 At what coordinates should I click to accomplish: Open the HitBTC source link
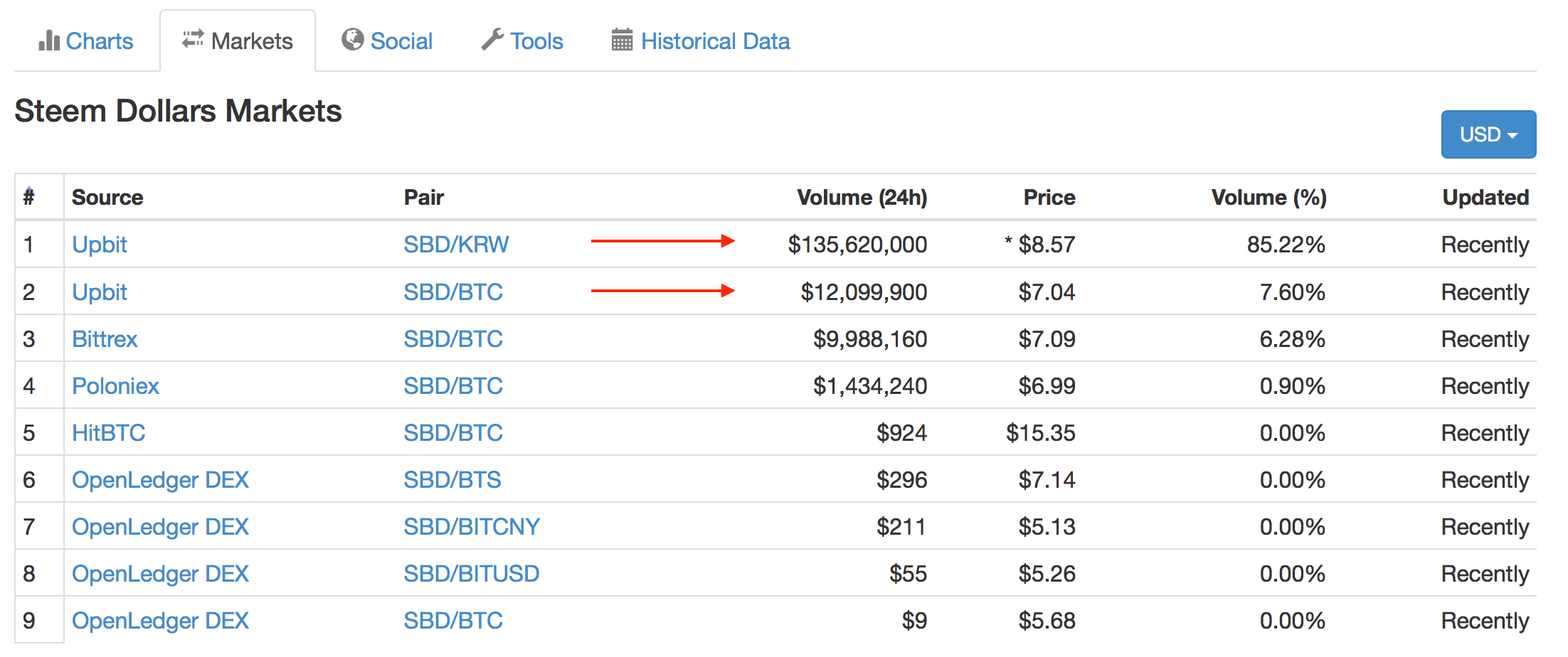pyautogui.click(x=108, y=433)
